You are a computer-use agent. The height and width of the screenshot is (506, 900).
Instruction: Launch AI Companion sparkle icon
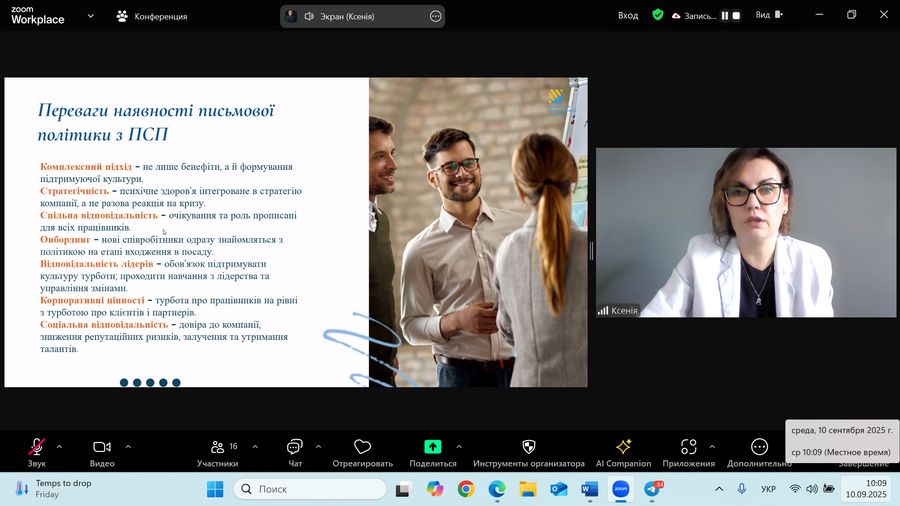[x=623, y=448]
